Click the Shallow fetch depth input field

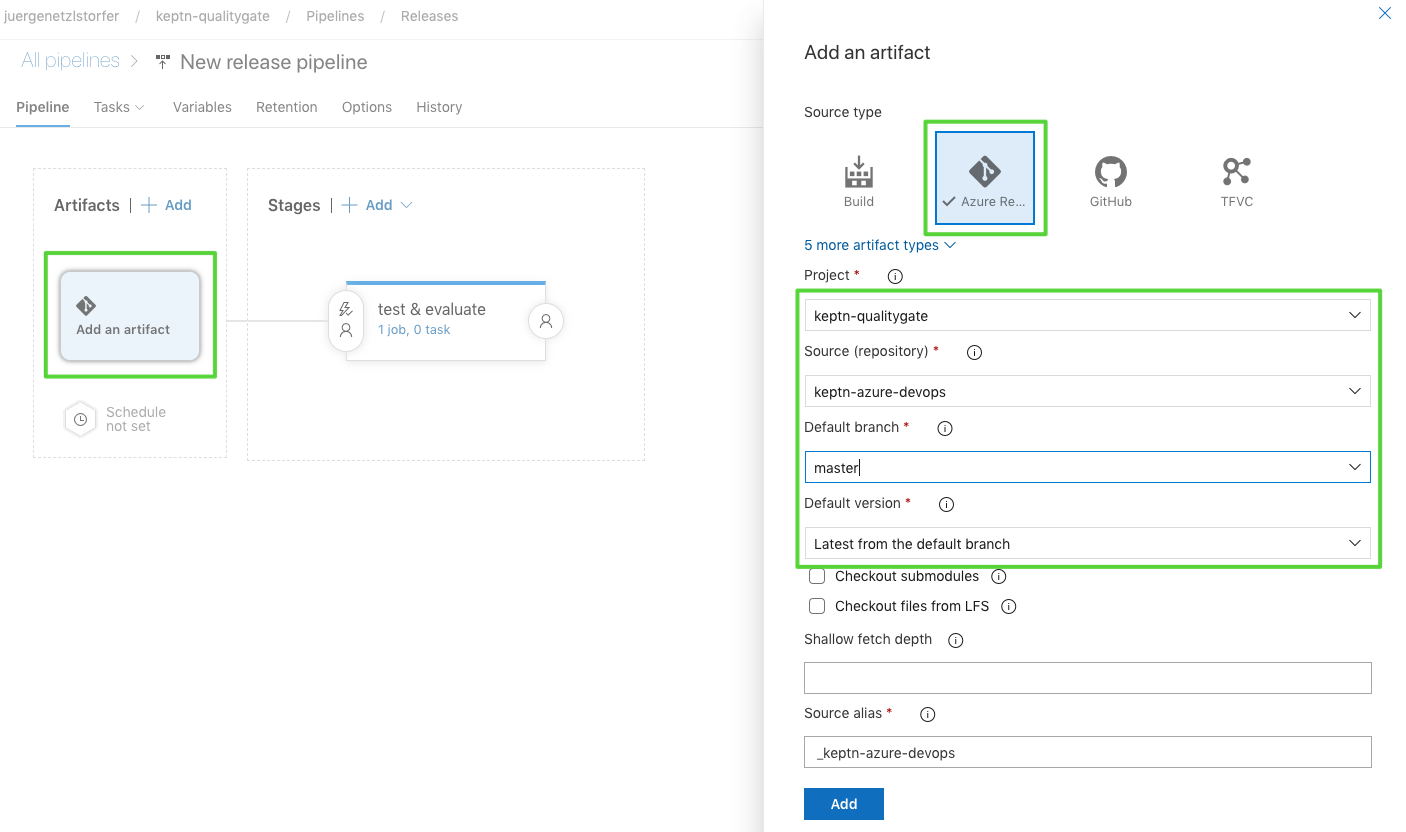coord(1087,678)
